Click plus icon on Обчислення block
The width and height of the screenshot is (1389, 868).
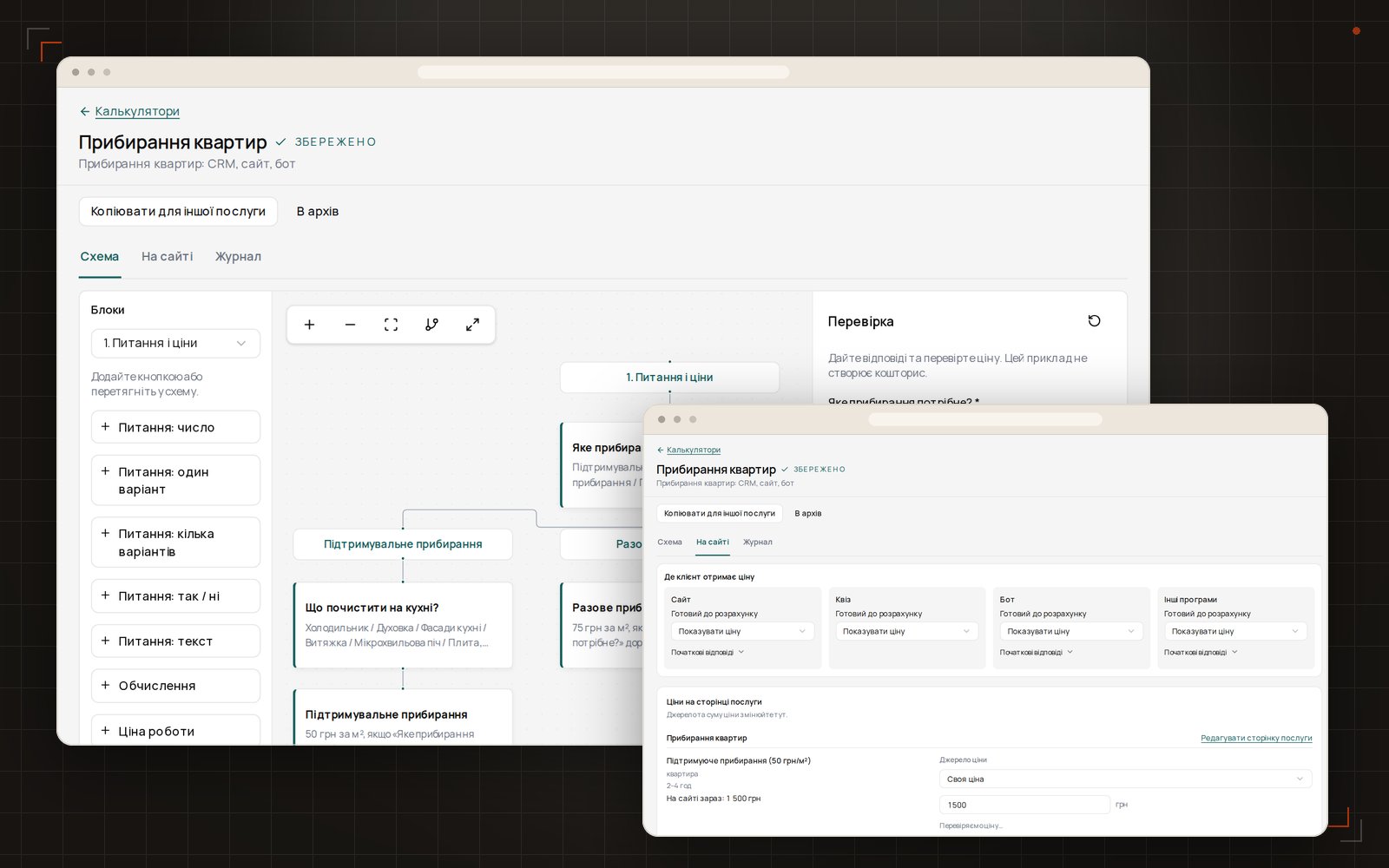point(105,685)
